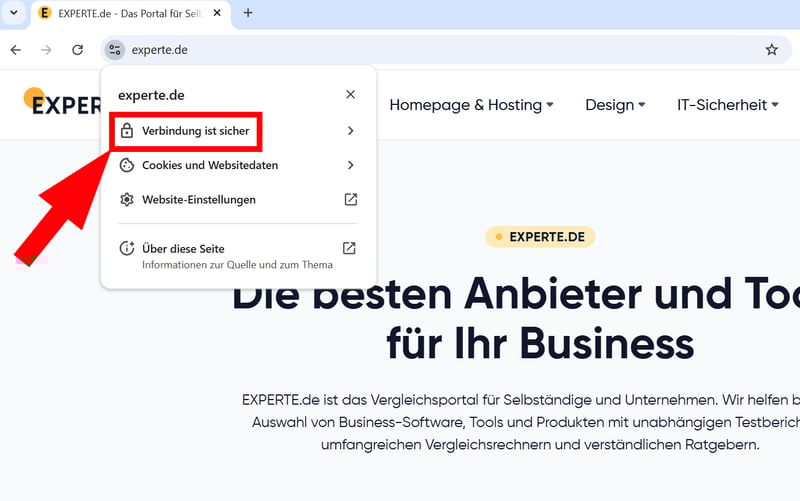Click the browser back arrow
This screenshot has width=800, height=501.
[x=16, y=49]
